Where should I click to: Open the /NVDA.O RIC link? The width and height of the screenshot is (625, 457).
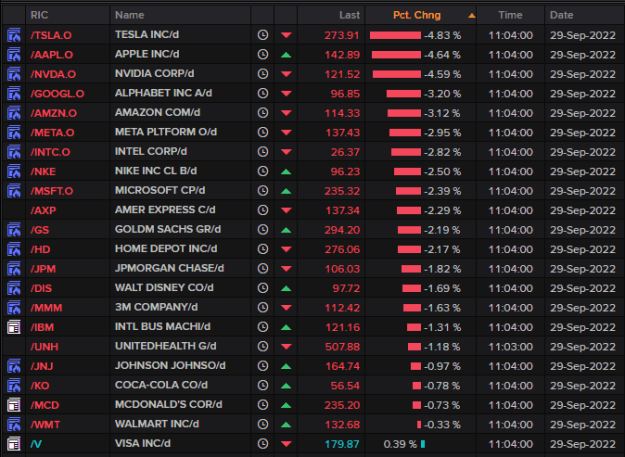[x=53, y=75]
